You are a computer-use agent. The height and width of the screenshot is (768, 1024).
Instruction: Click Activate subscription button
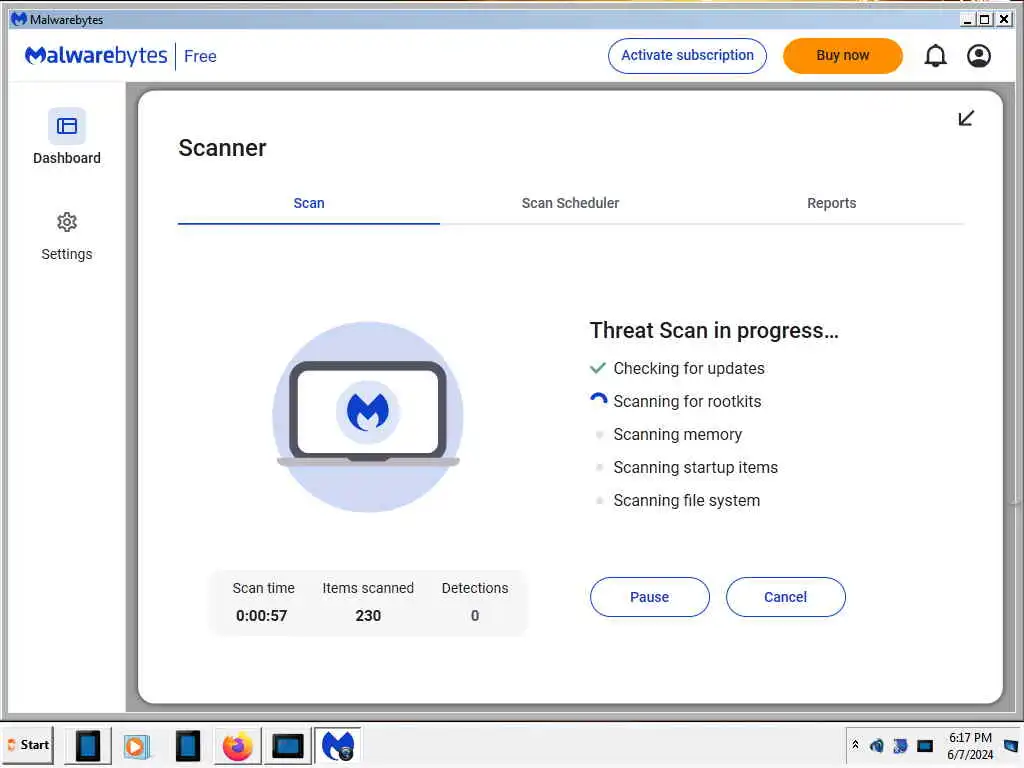(x=687, y=56)
